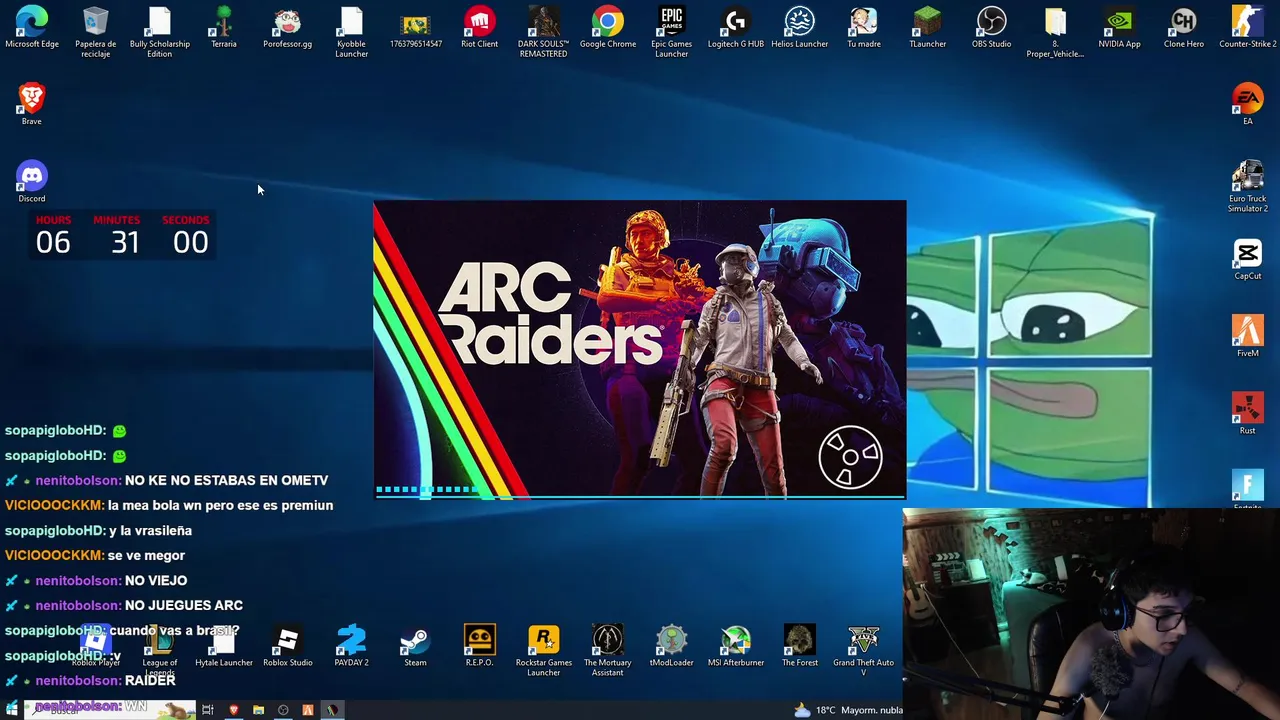1280x720 pixels.
Task: Select the Clone Hero icon
Action: coord(1184,28)
